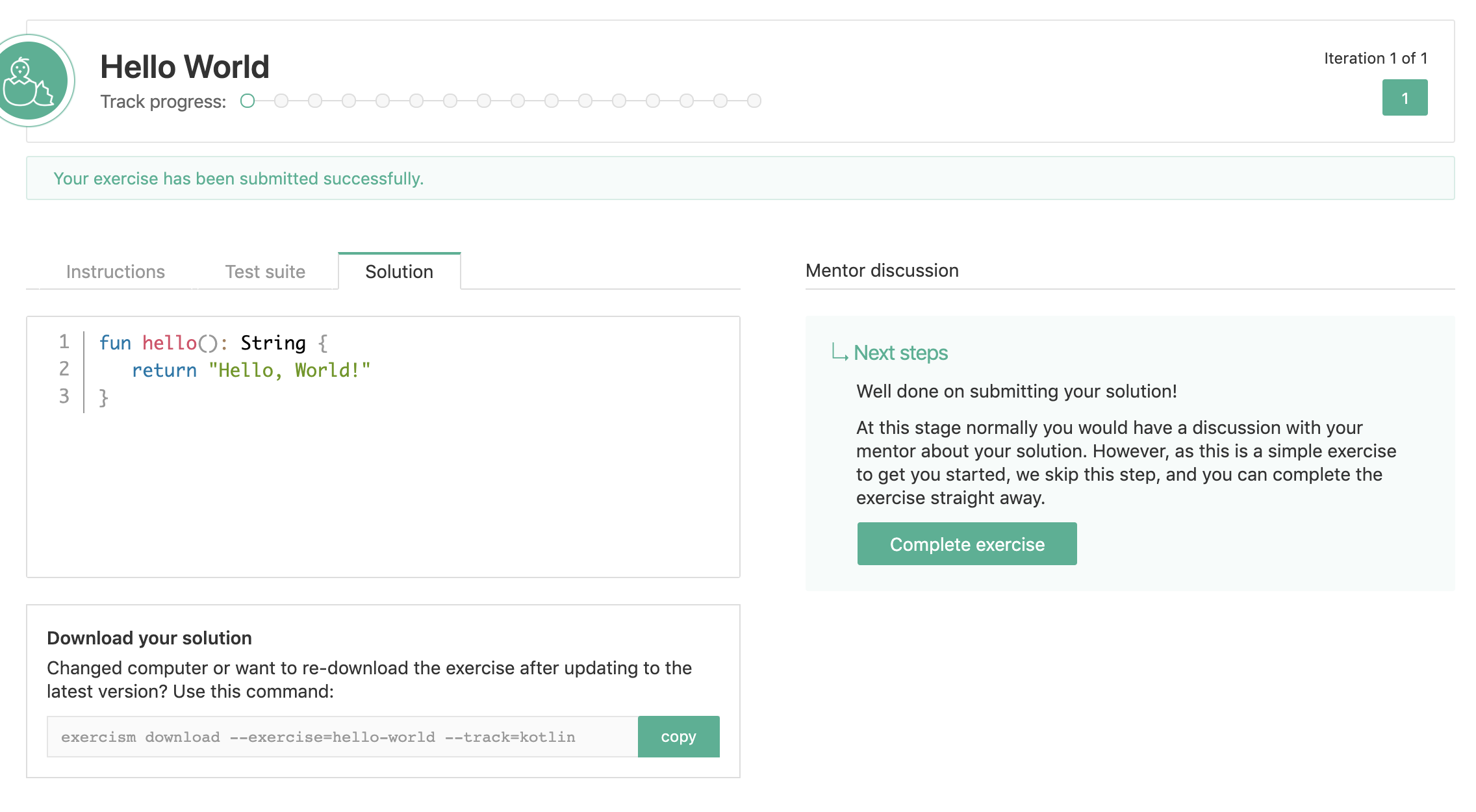Screen dimensions: 1476x812
Task: Open the Instructions tab
Action: [x=116, y=272]
